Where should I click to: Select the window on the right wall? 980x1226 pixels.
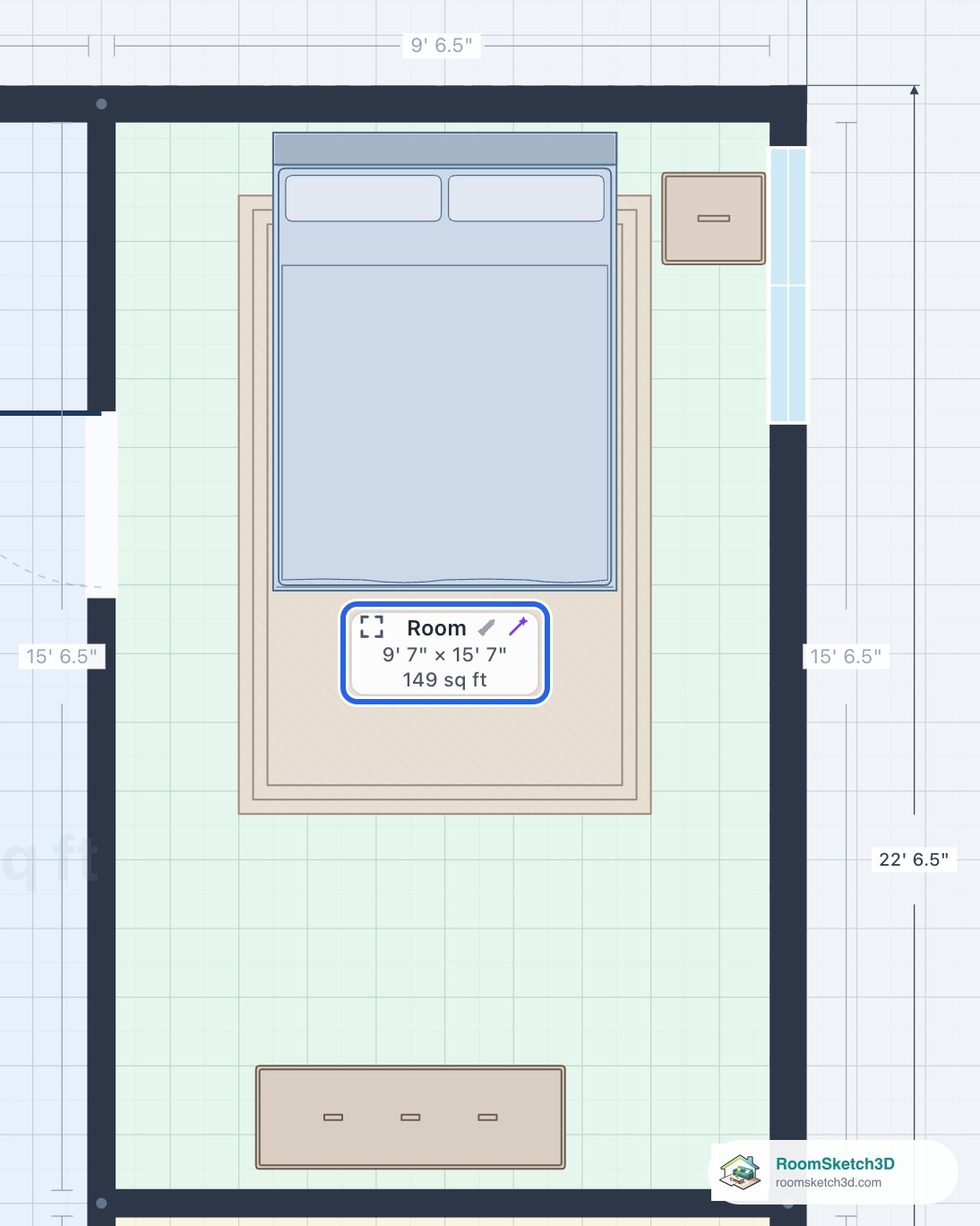788,285
